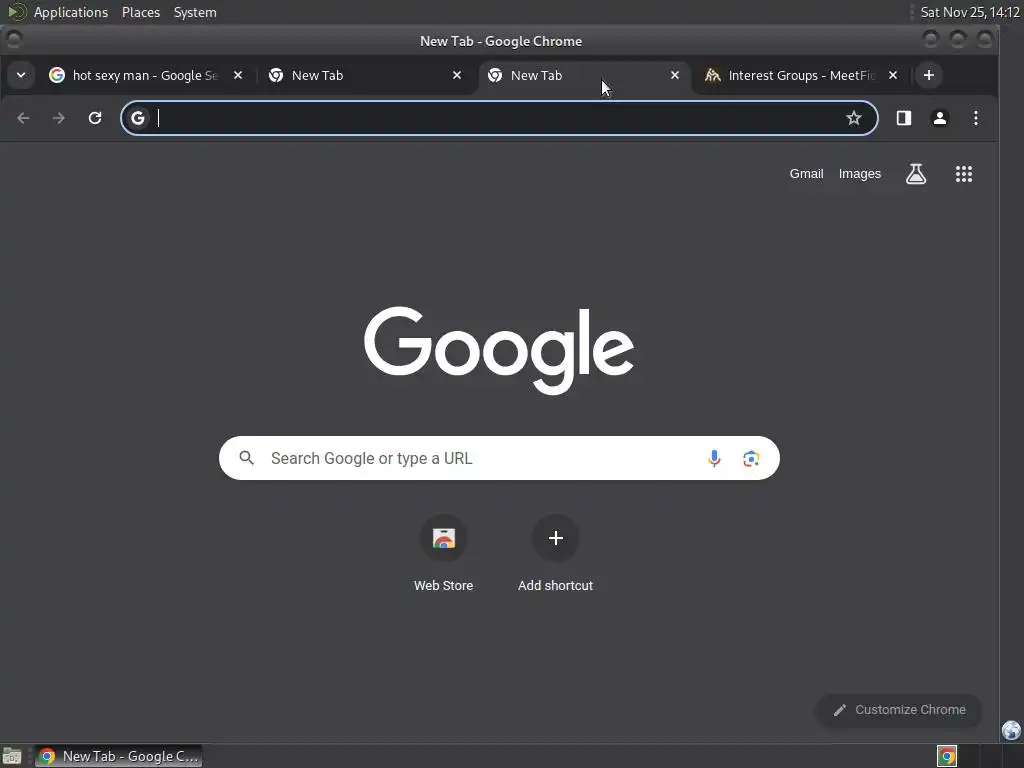Open Chrome three-dot menu
The height and width of the screenshot is (768, 1024).
pyautogui.click(x=976, y=118)
